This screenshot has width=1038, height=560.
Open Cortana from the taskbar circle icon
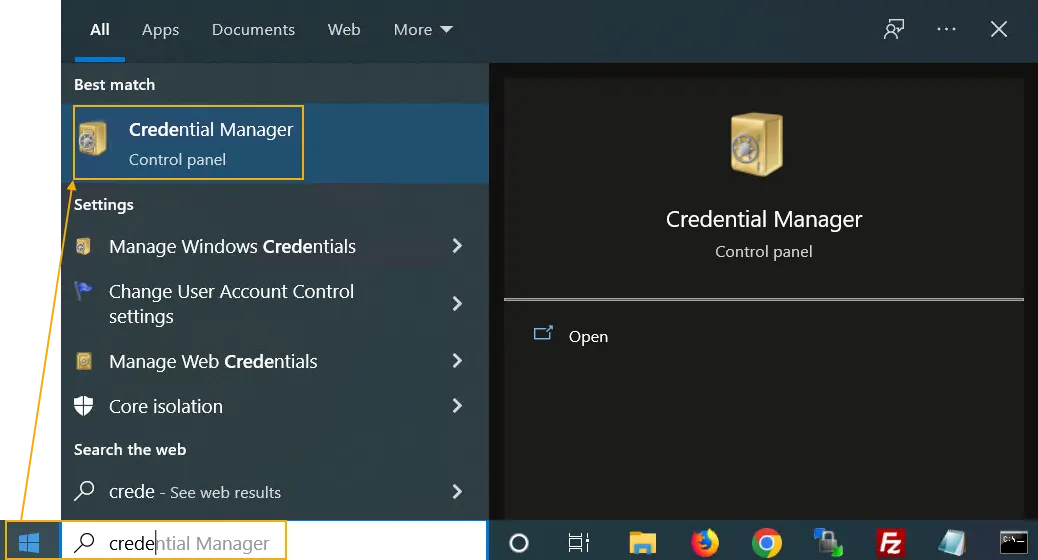(518, 543)
